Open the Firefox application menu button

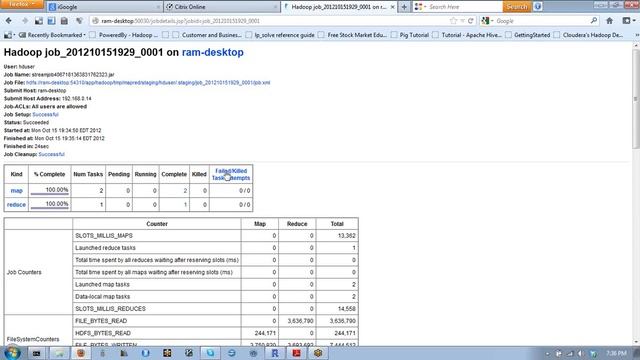tap(22, 4)
